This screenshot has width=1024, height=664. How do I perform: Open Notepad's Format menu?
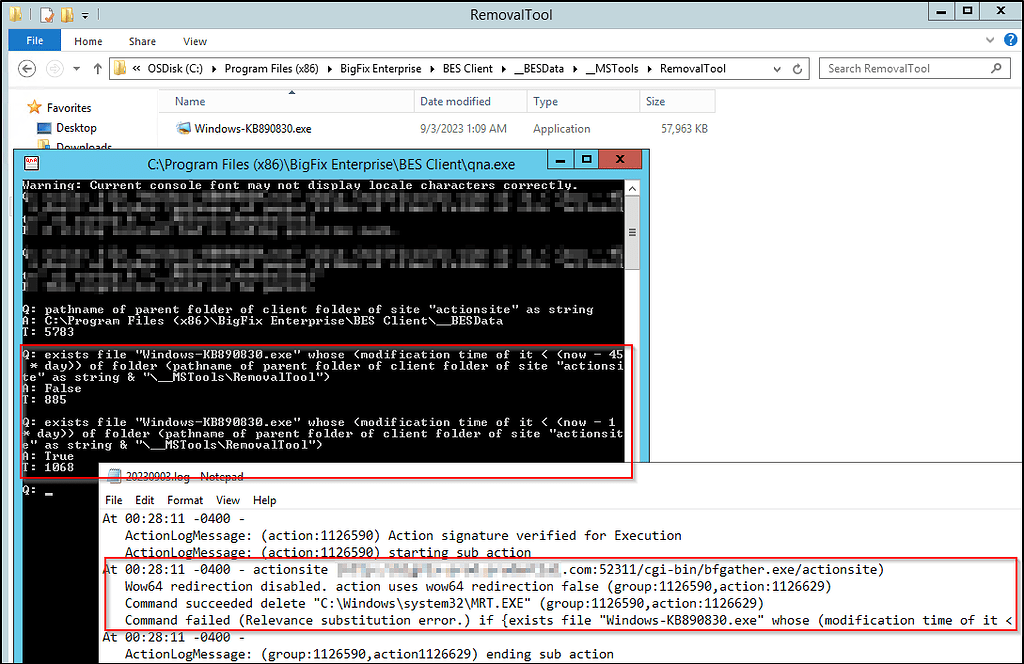click(184, 500)
